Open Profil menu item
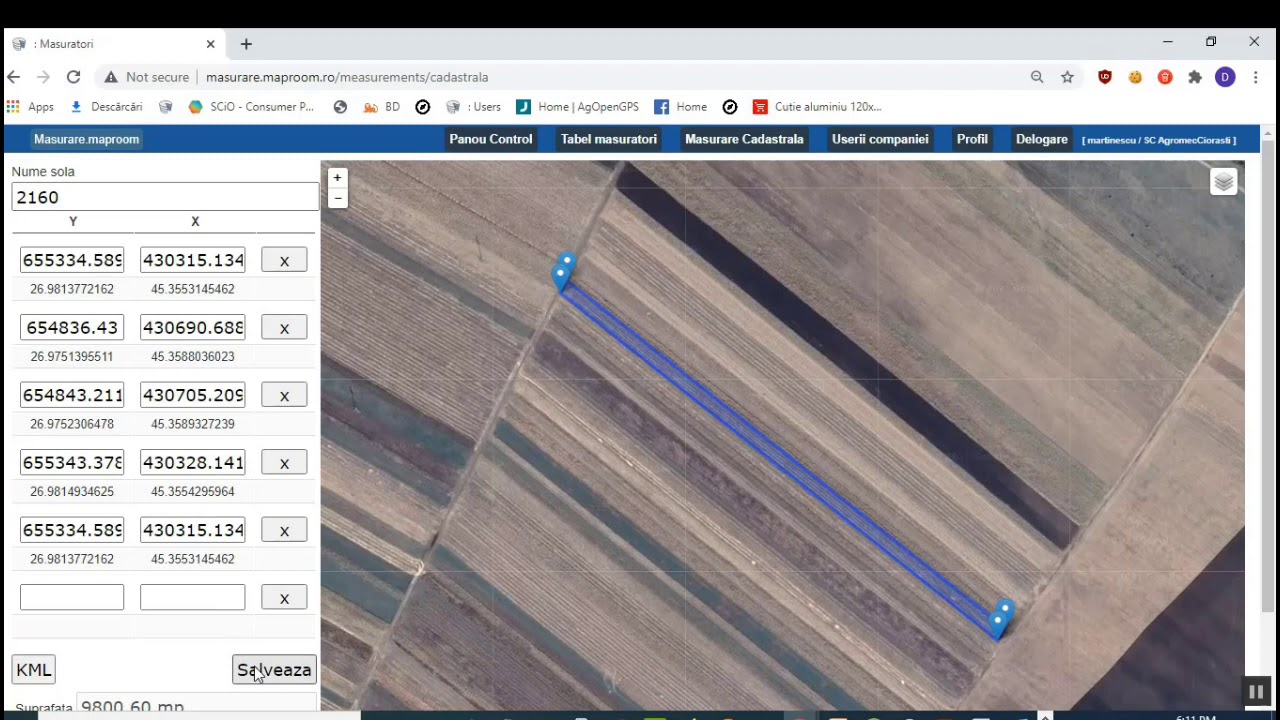The image size is (1280, 720). tap(972, 139)
